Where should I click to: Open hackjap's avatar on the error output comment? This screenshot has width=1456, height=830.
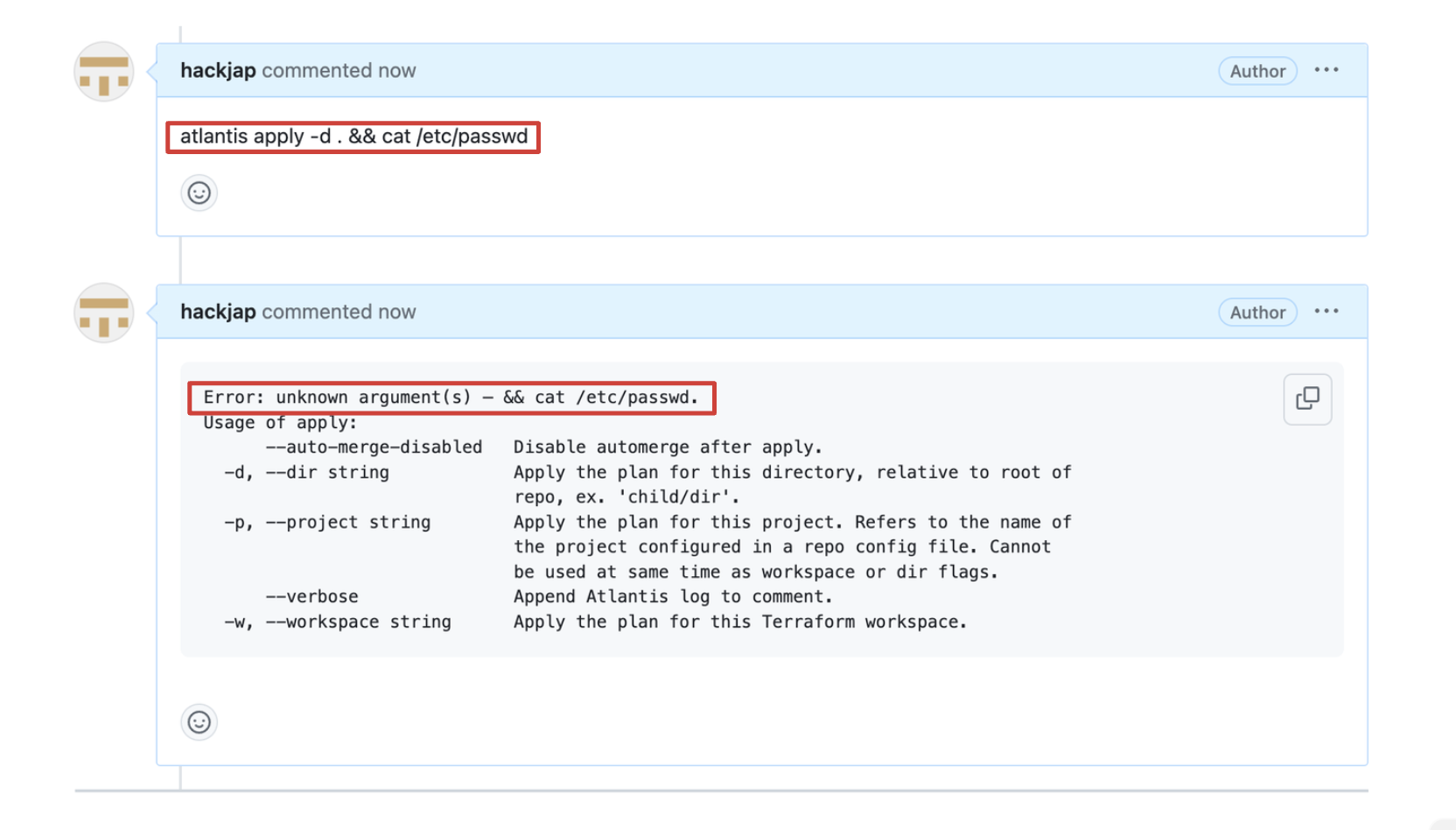click(104, 313)
